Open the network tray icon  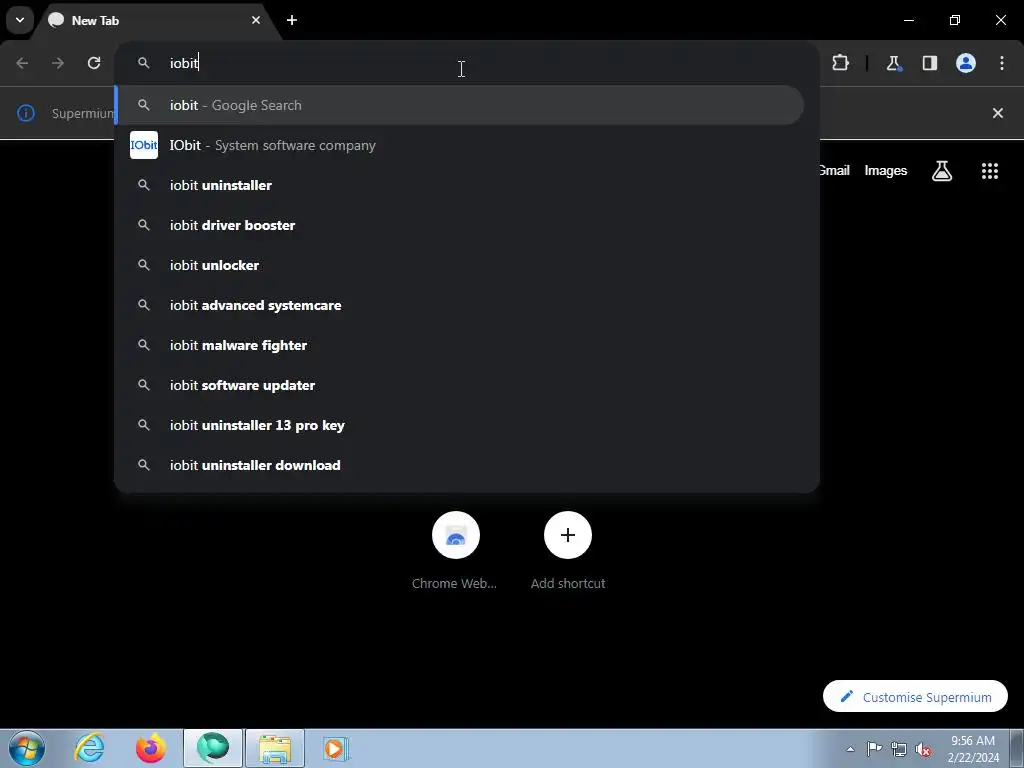tap(899, 749)
